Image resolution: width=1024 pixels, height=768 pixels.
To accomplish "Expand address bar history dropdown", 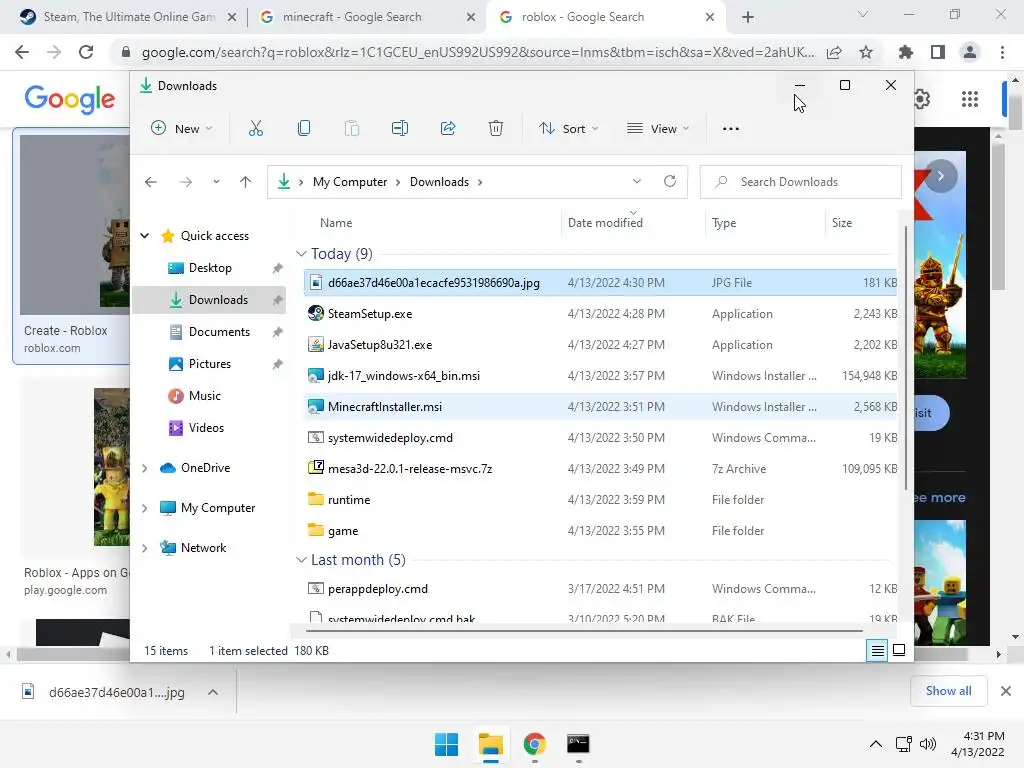I will [x=637, y=182].
